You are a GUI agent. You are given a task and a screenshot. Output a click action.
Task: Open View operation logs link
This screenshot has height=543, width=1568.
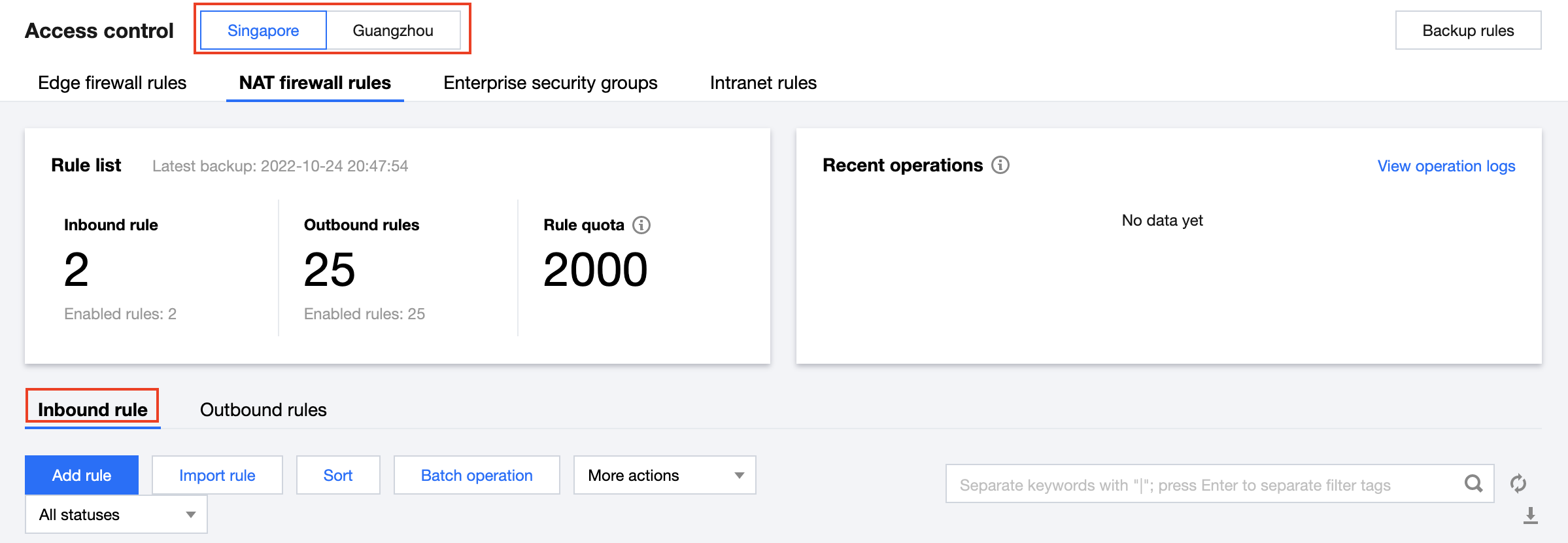(x=1446, y=166)
